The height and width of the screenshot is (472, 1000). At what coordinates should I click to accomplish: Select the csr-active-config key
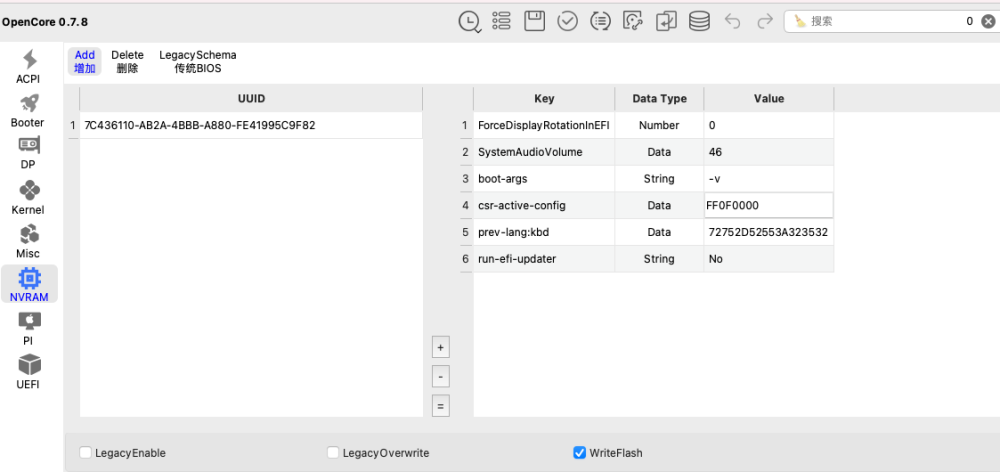[x=544, y=206]
